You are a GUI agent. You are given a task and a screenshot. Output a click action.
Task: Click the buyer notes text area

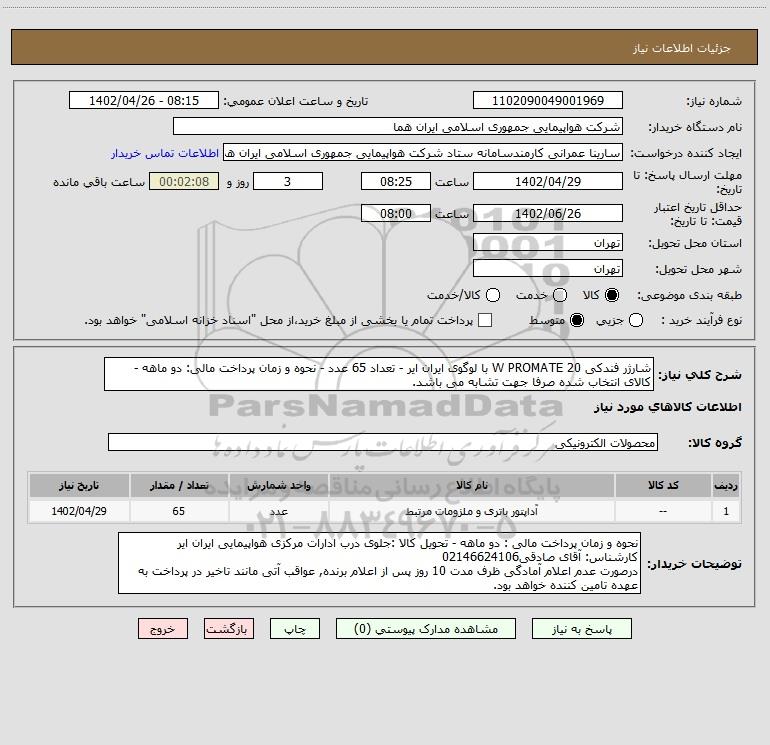(380, 563)
